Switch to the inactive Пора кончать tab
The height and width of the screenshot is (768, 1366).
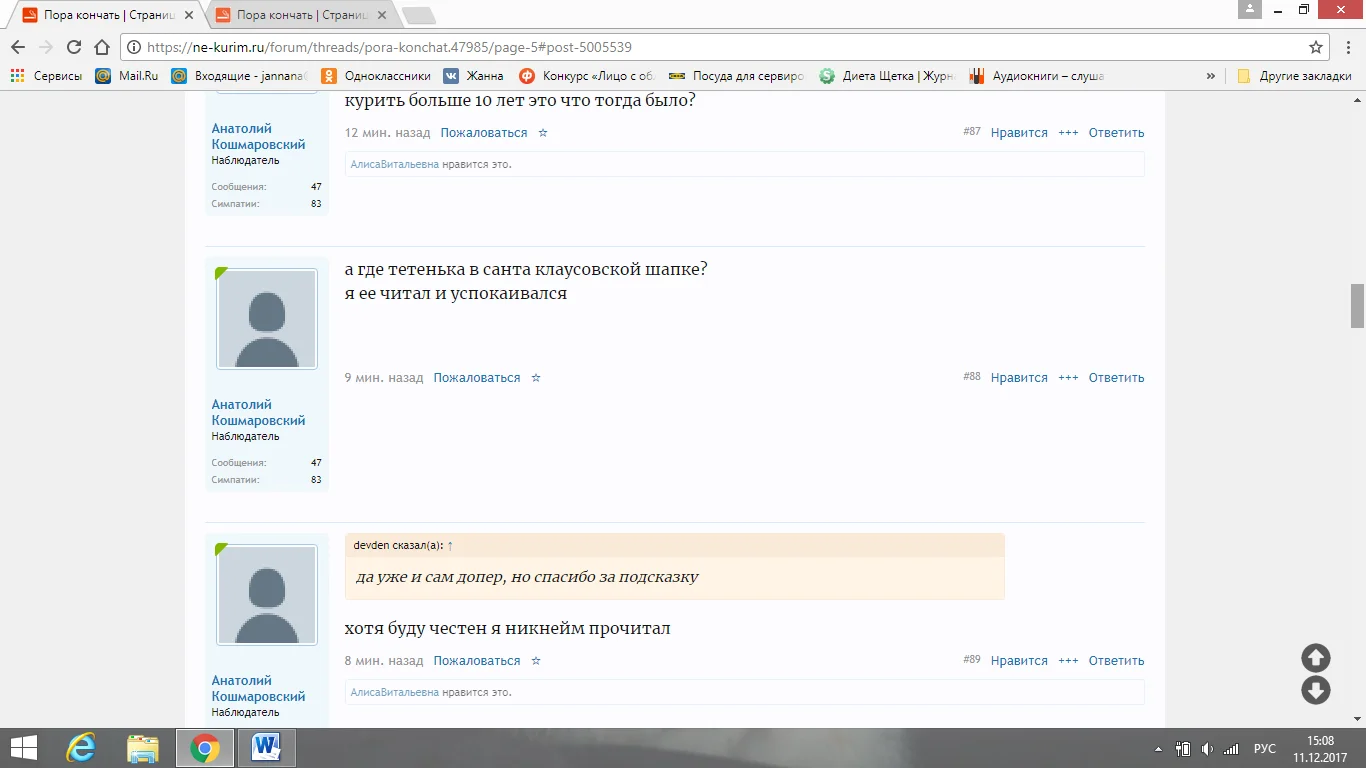pyautogui.click(x=302, y=15)
